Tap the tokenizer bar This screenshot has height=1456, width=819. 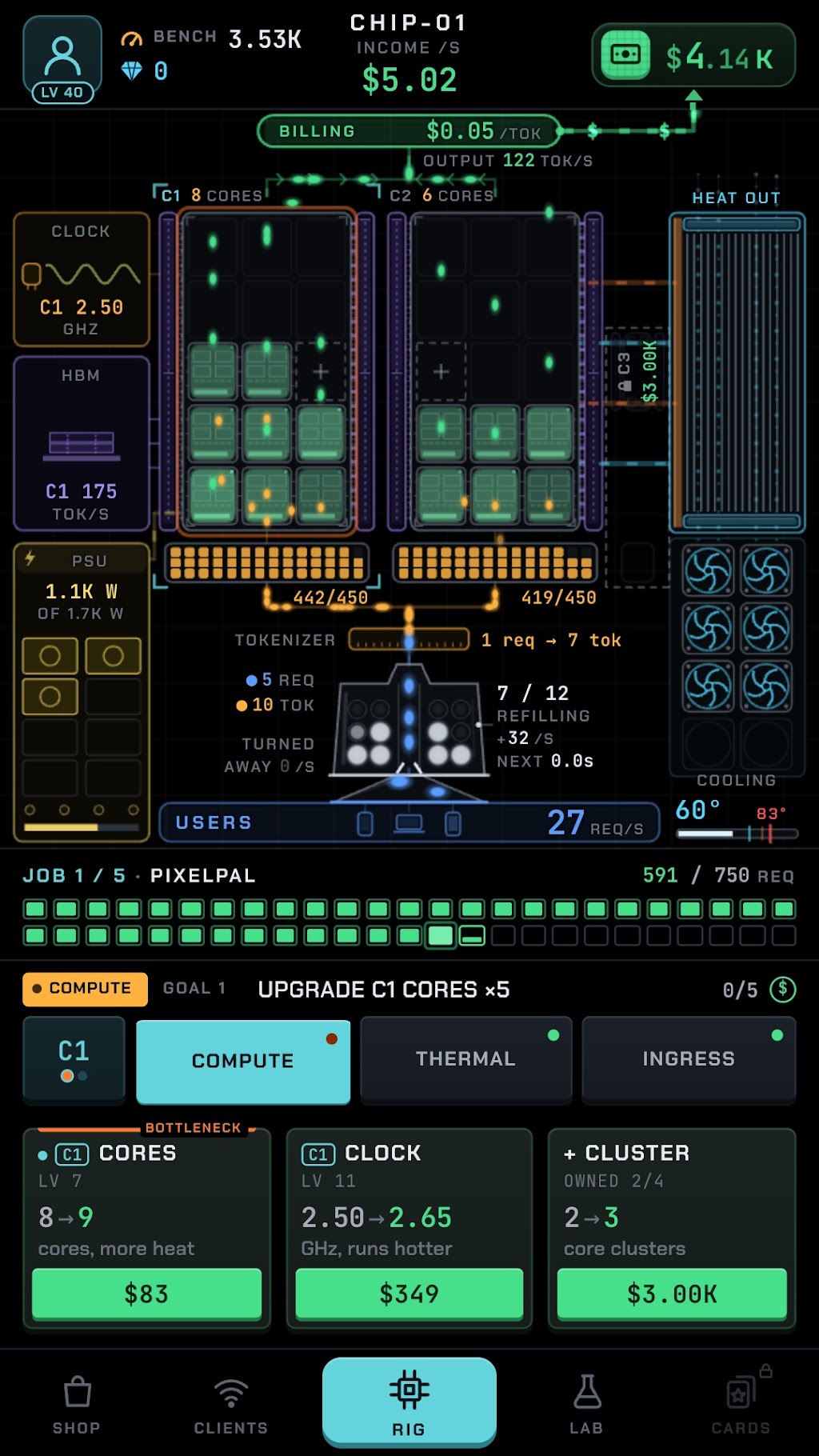coord(409,640)
